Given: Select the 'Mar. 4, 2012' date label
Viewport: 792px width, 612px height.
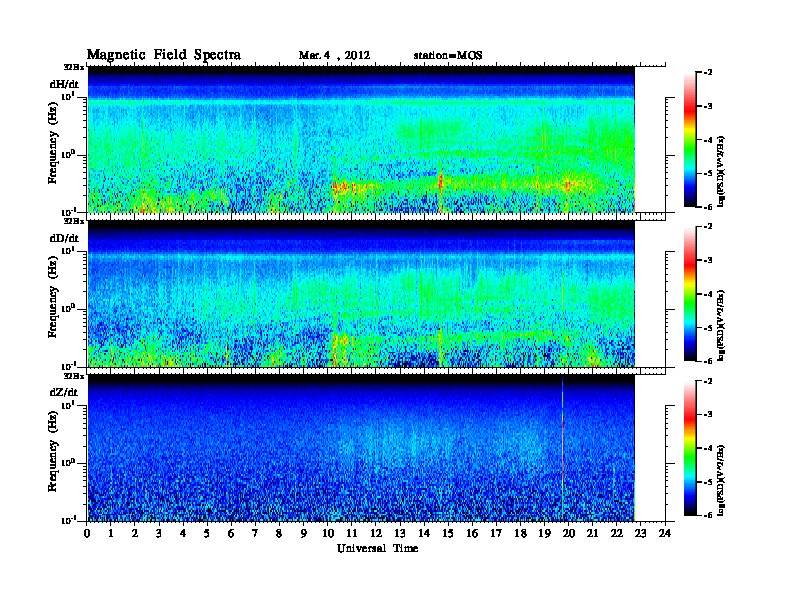Looking at the screenshot, I should 334,56.
